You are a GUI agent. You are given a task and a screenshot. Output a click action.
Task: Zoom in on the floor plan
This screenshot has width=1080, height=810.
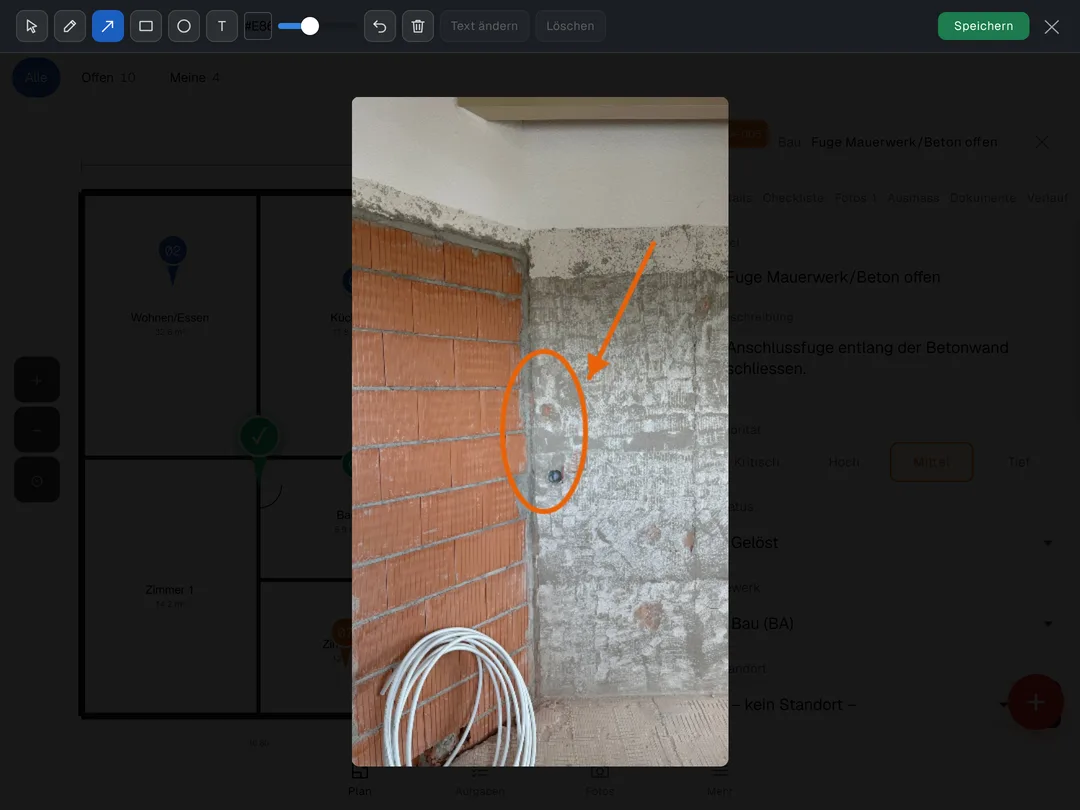click(37, 380)
